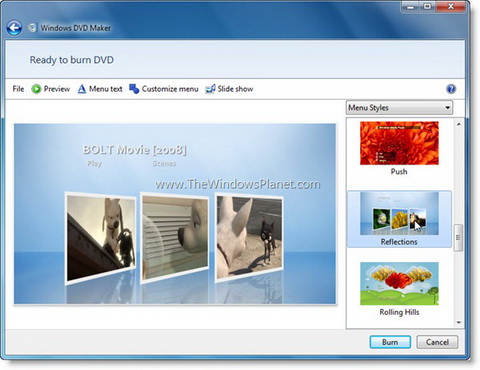Click the Windows DVD Maker disc icon
The height and width of the screenshot is (370, 480).
tap(32, 28)
